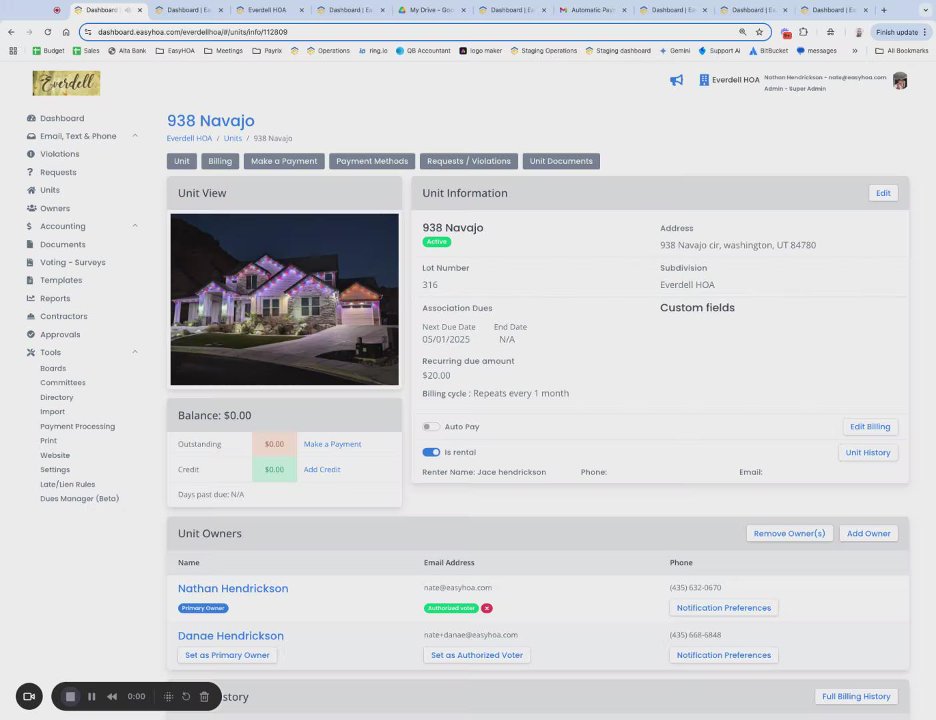The width and height of the screenshot is (936, 720).
Task: Click the Violations sidebar icon
Action: pos(31,154)
